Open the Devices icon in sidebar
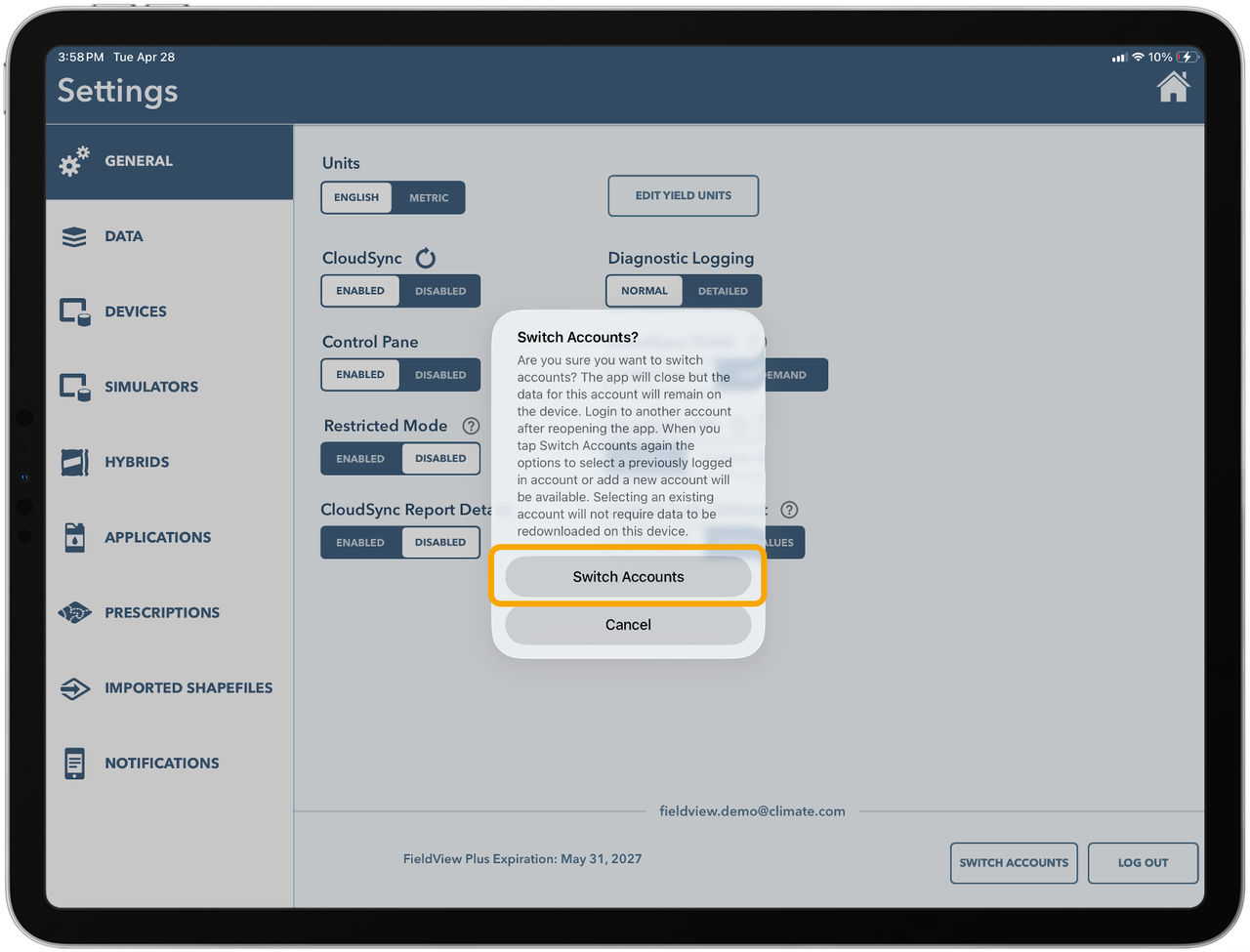Image resolution: width=1250 pixels, height=952 pixels. pyautogui.click(x=74, y=311)
